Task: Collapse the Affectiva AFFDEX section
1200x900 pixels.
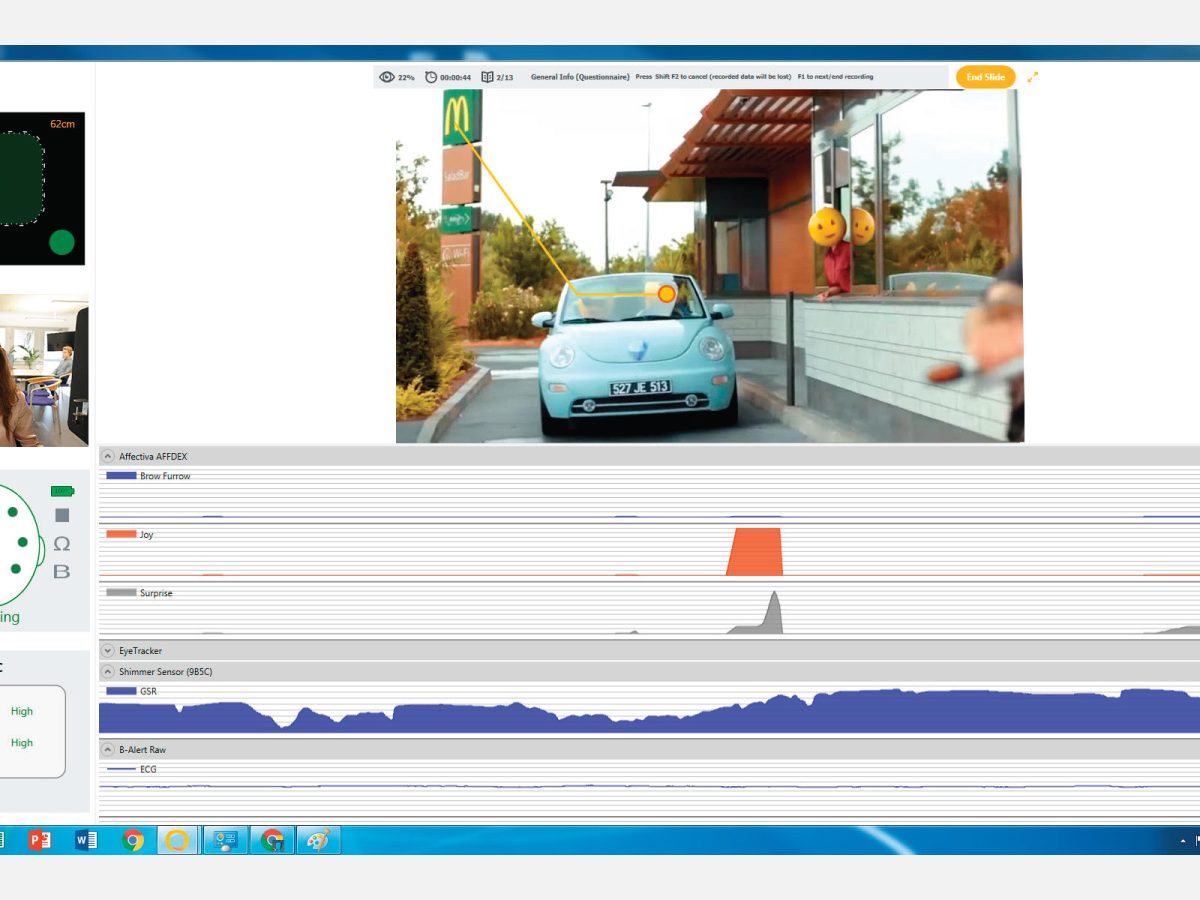Action: (x=108, y=456)
